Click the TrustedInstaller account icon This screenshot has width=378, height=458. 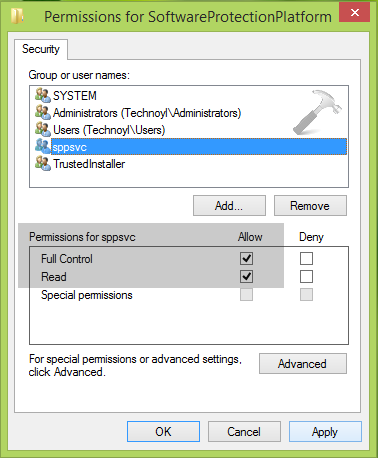[43, 163]
